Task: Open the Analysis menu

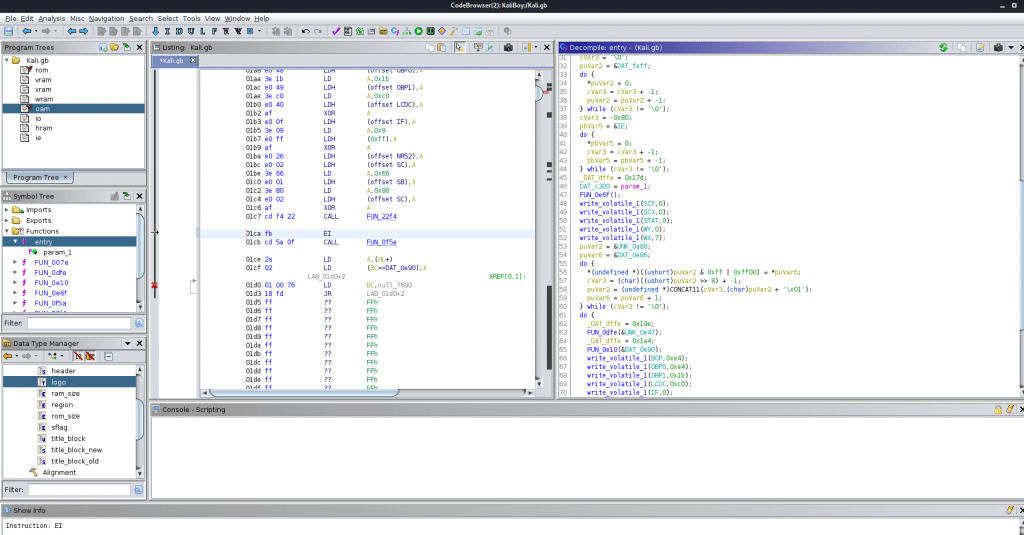Action: click(x=52, y=18)
